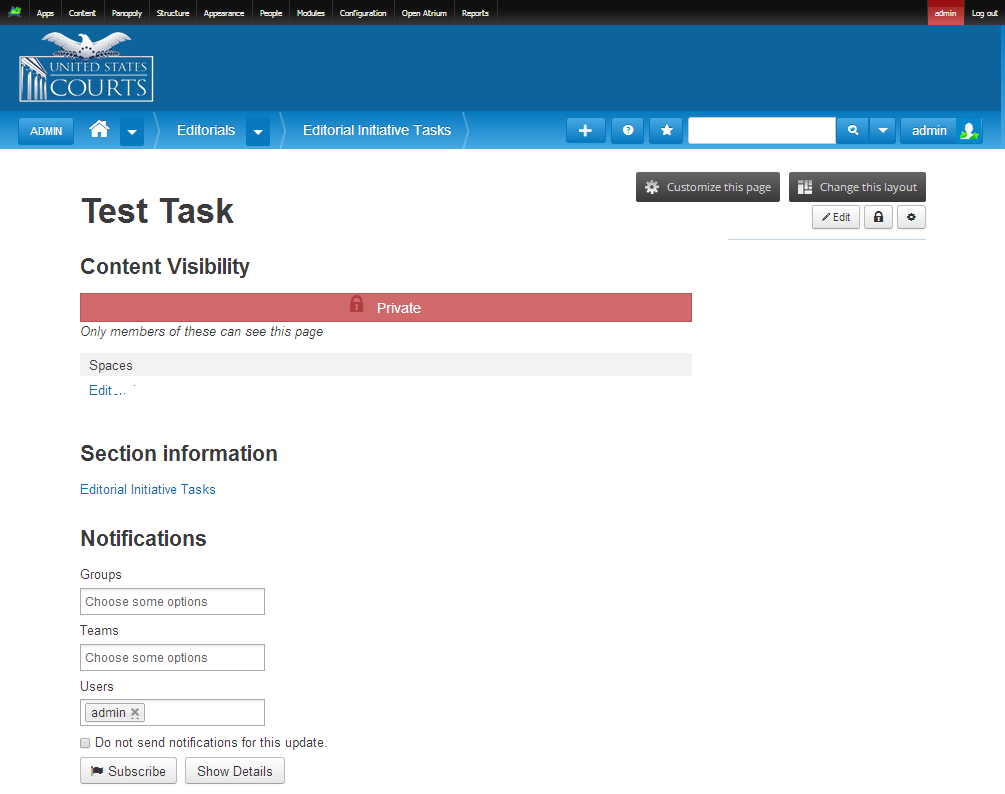Expand the search options dropdown arrow
Screen dimensions: 1005x794
pos(882,130)
